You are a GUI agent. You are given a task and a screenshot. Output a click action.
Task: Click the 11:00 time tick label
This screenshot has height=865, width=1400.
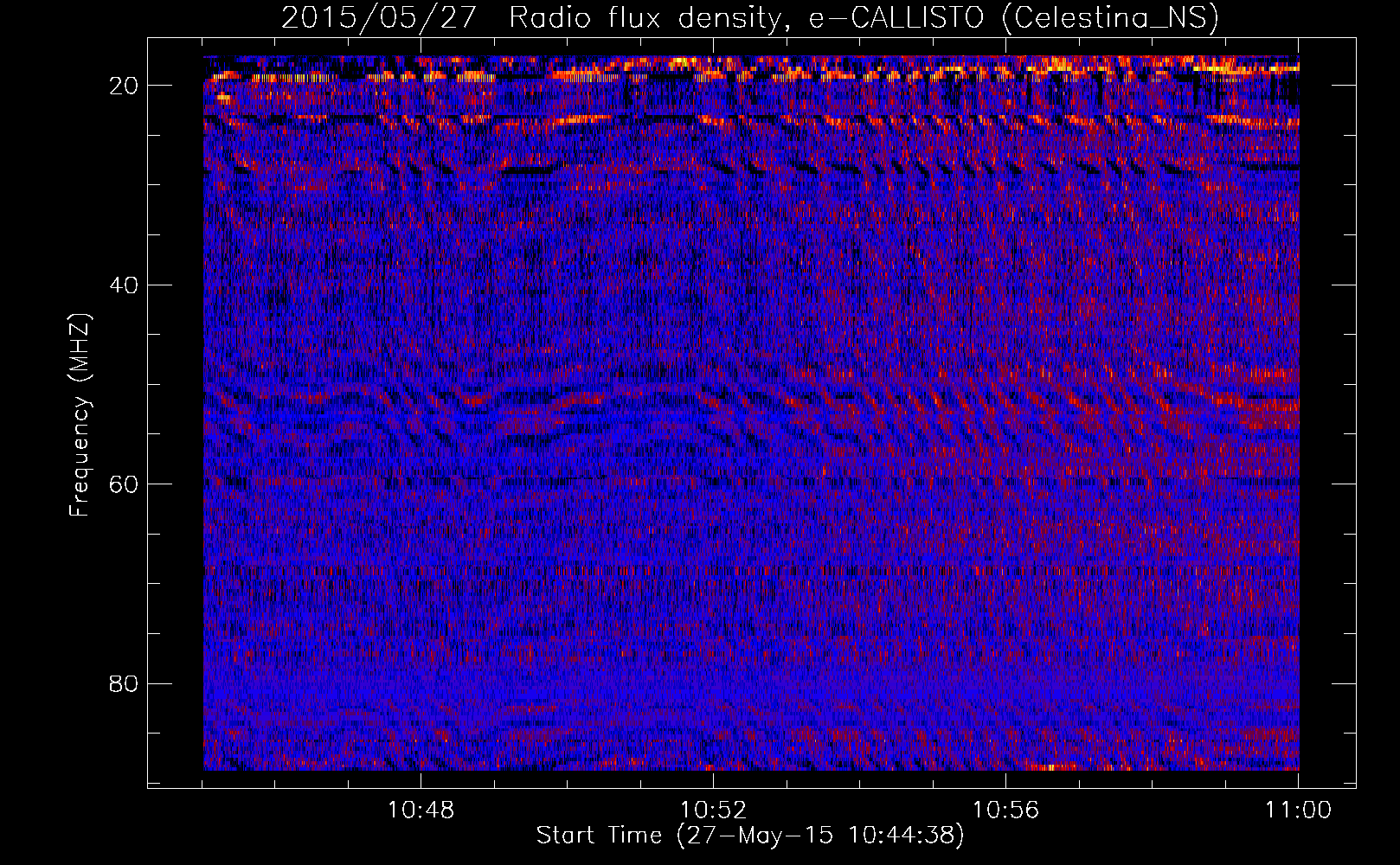1298,811
